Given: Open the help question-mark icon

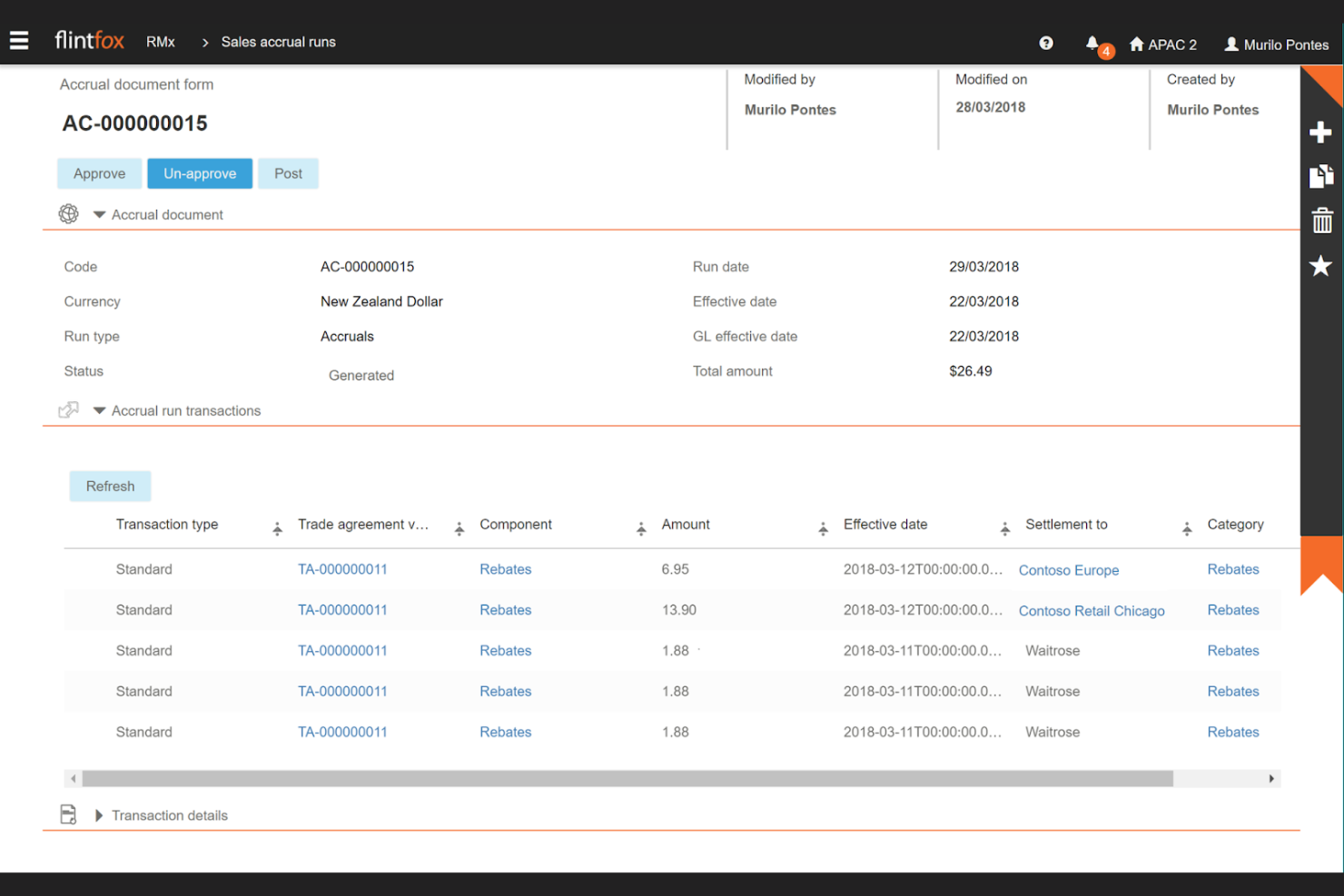Looking at the screenshot, I should pos(1046,43).
